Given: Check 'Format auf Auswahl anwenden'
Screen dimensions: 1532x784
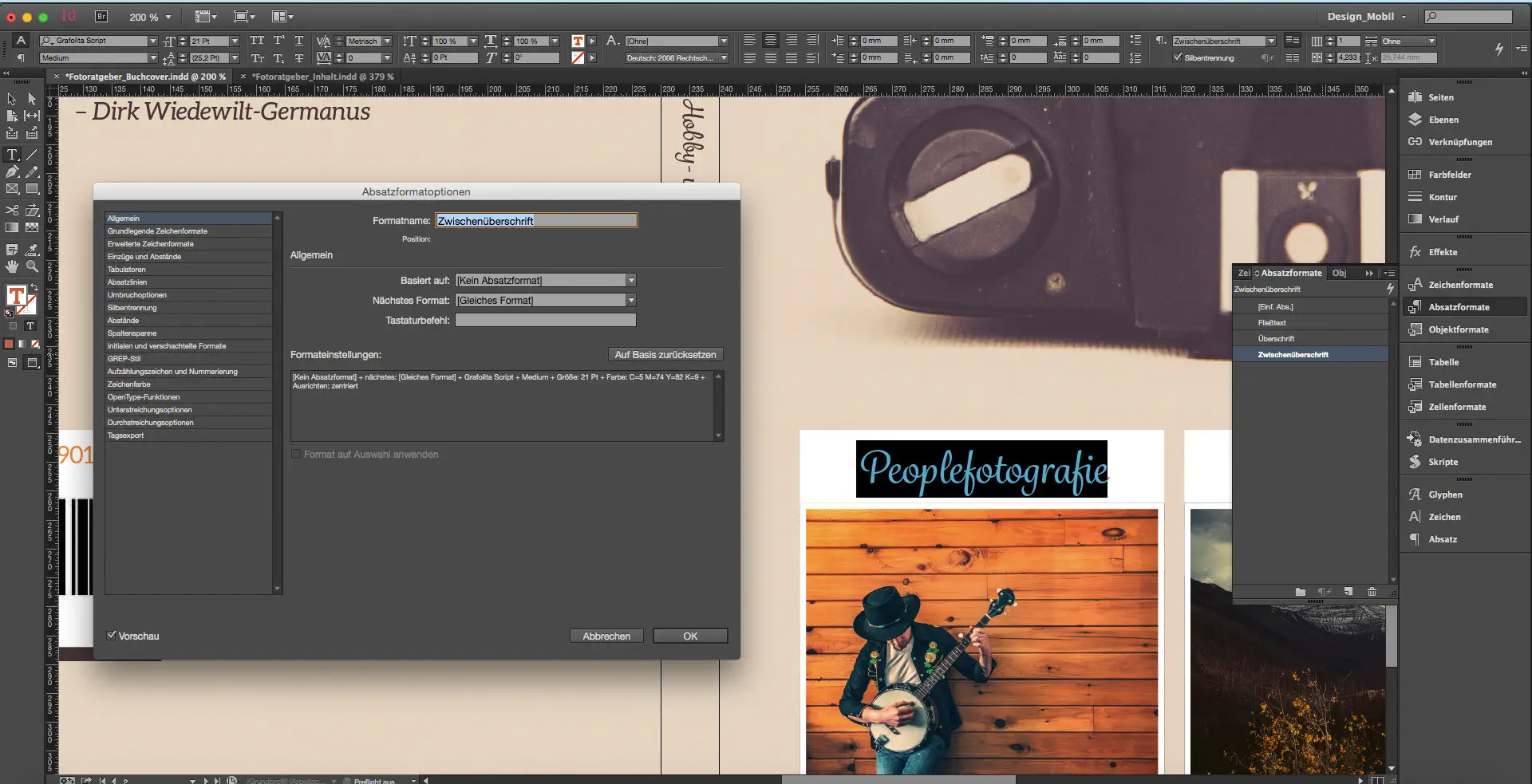Looking at the screenshot, I should click(296, 454).
